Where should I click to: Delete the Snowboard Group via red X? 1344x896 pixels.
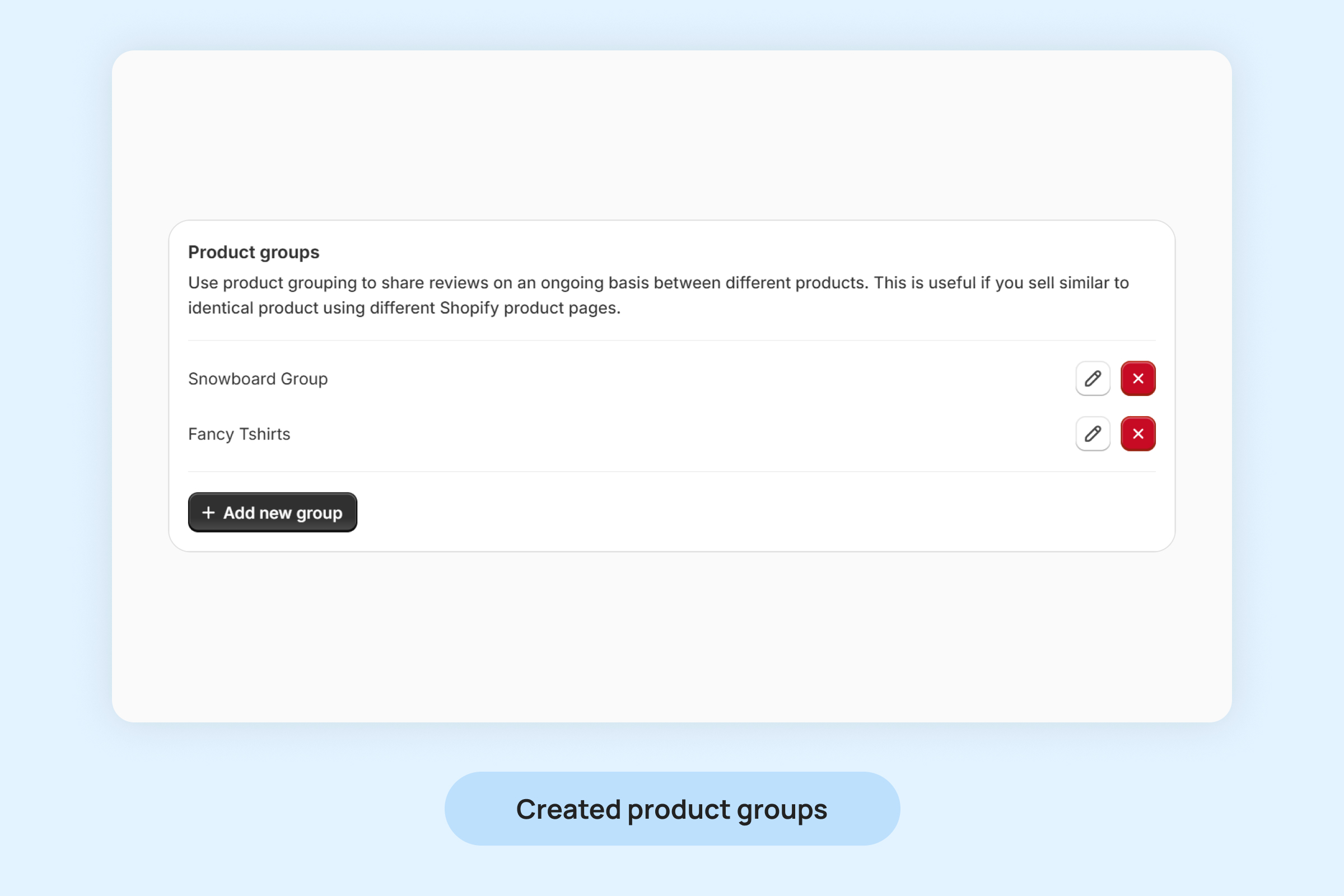(x=1138, y=379)
